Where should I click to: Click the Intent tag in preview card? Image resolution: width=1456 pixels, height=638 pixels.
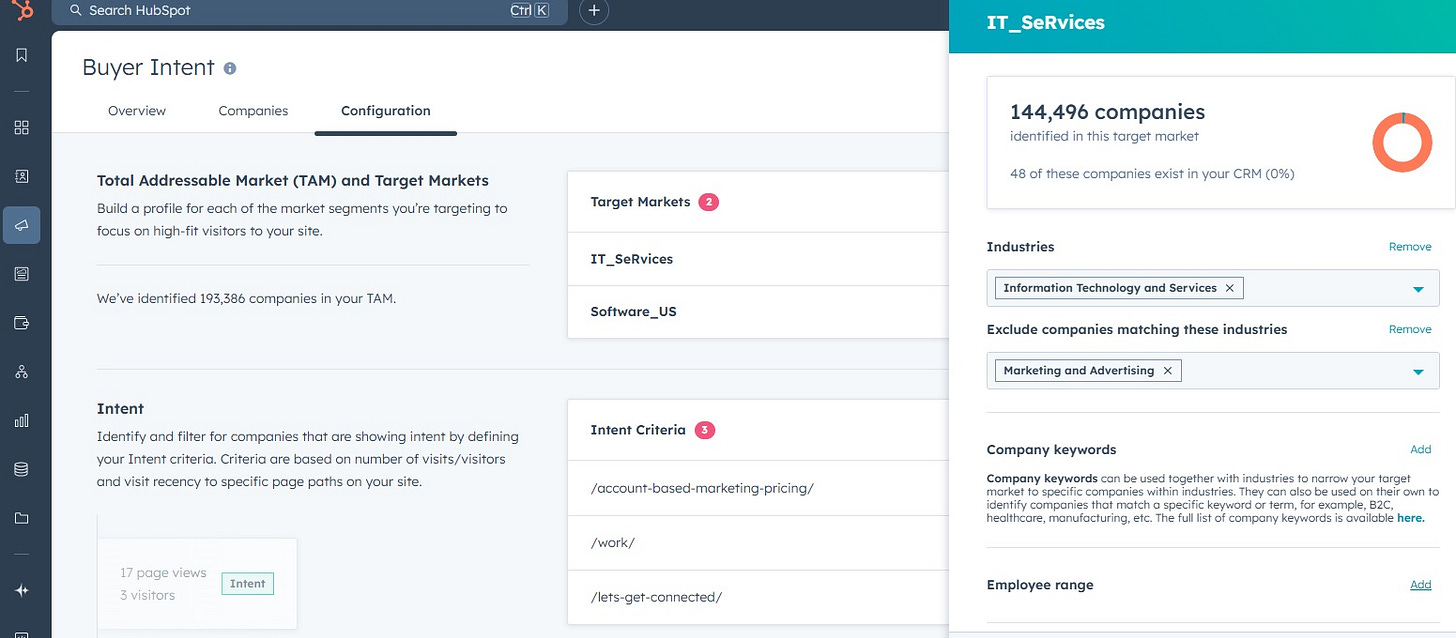coord(248,584)
